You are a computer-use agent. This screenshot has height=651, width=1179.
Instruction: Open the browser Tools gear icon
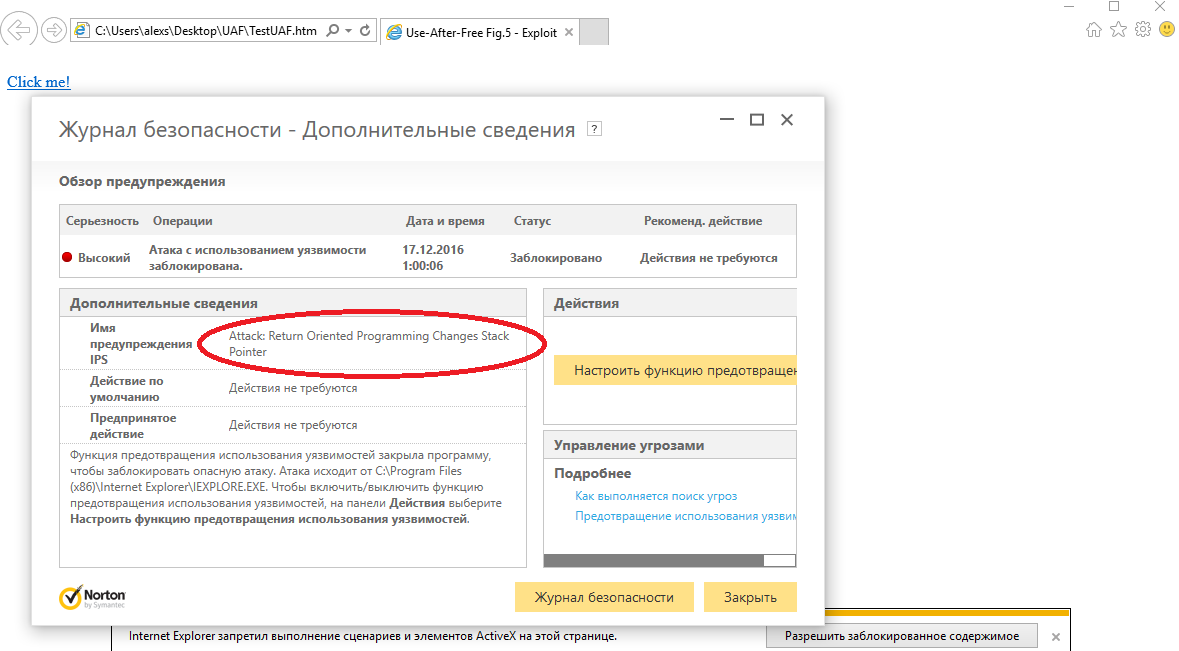coord(1143,29)
